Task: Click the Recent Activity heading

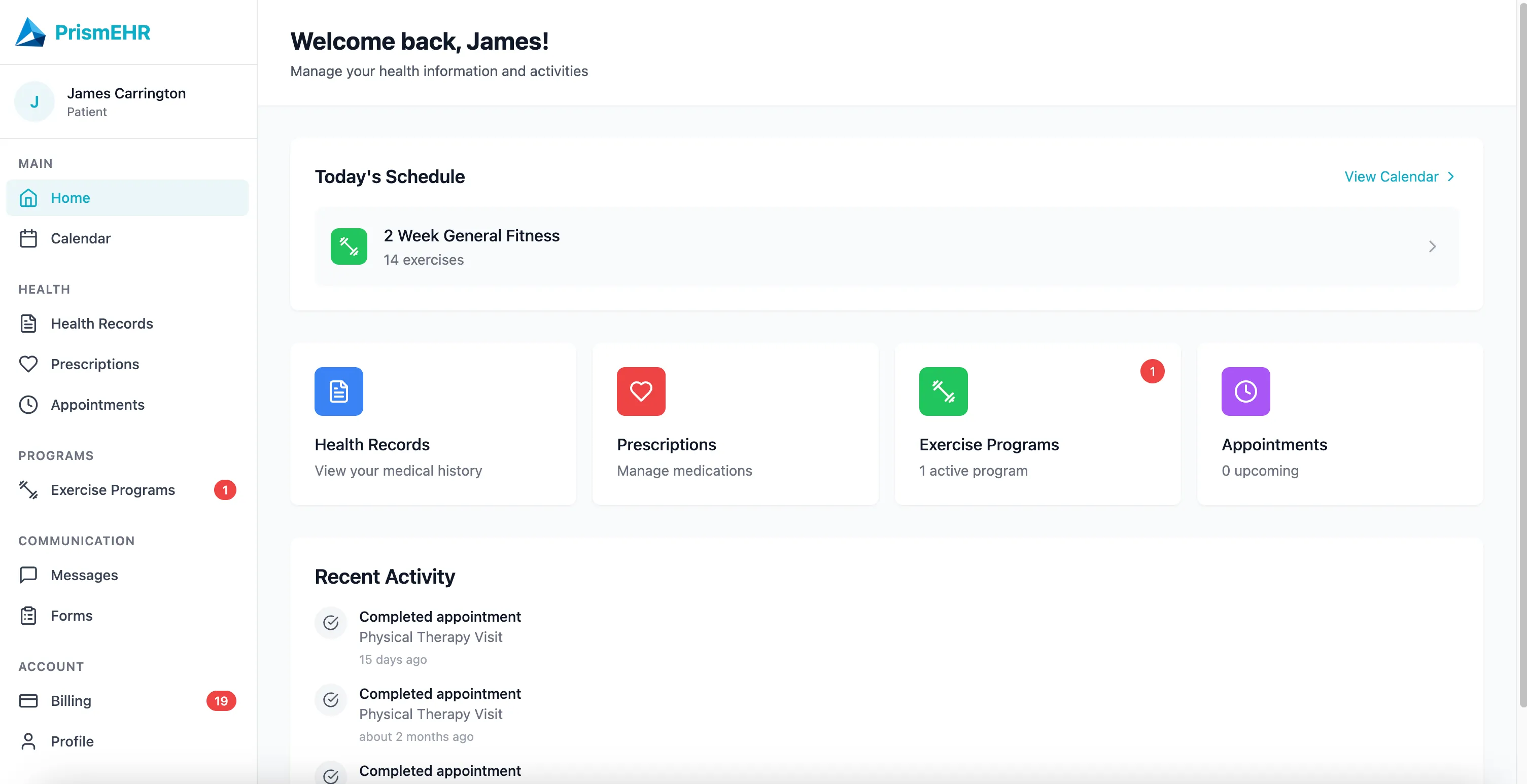Action: point(385,577)
